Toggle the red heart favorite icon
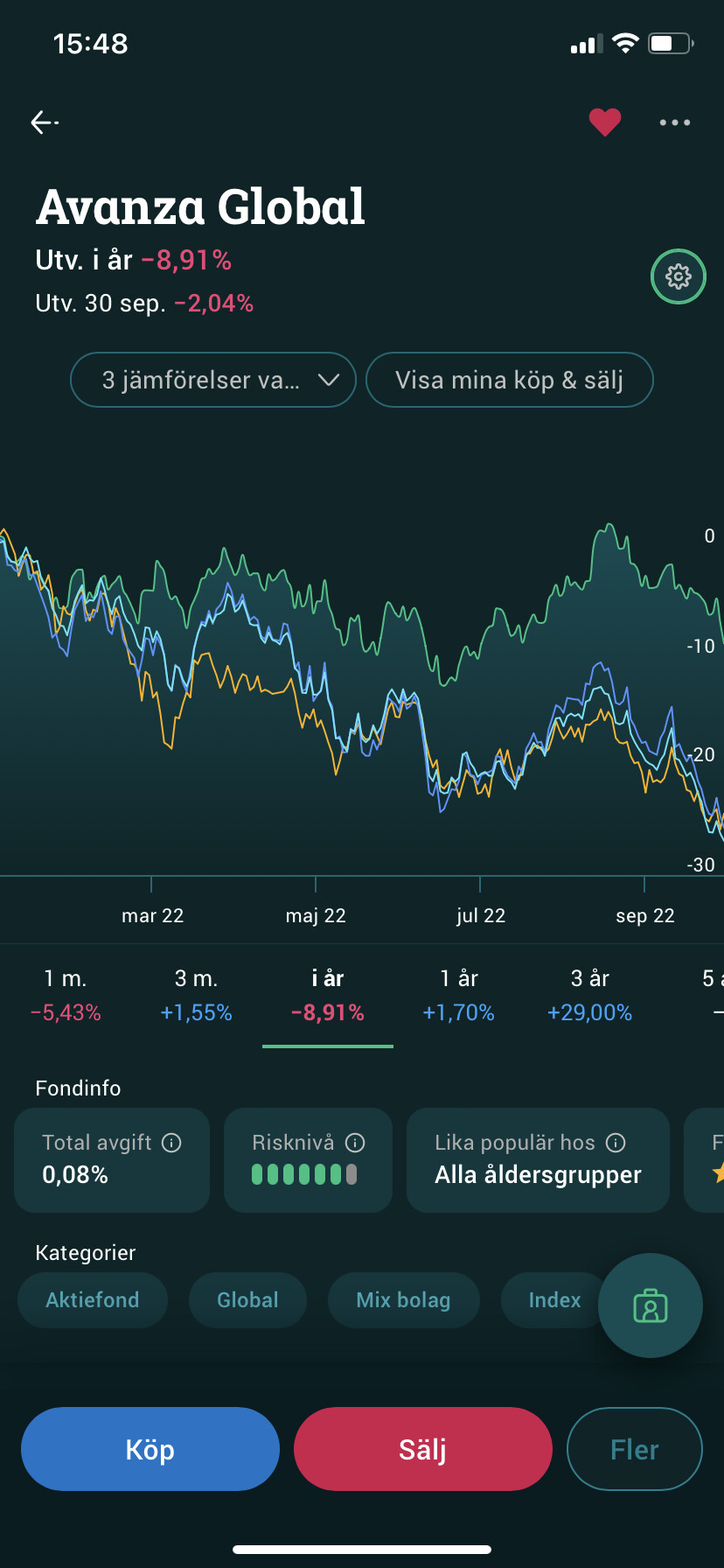Viewport: 724px width, 1568px height. point(605,122)
